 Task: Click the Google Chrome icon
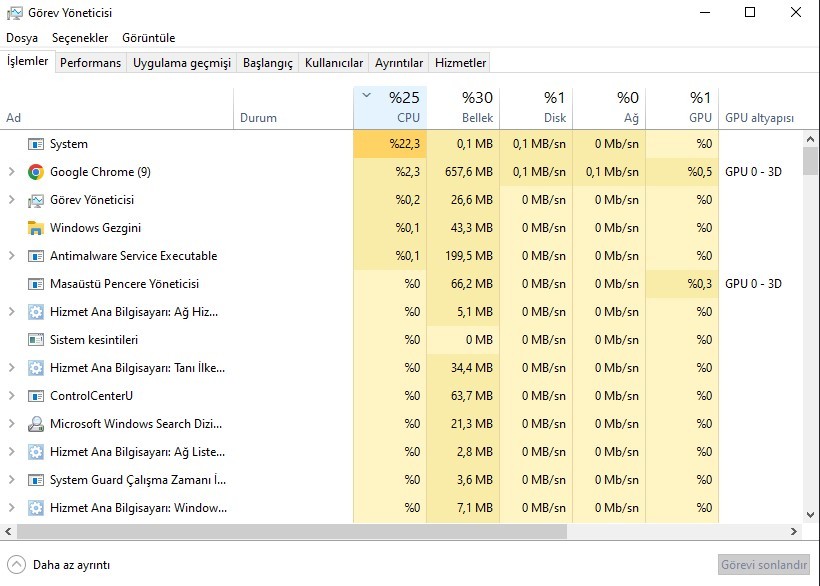(36, 172)
